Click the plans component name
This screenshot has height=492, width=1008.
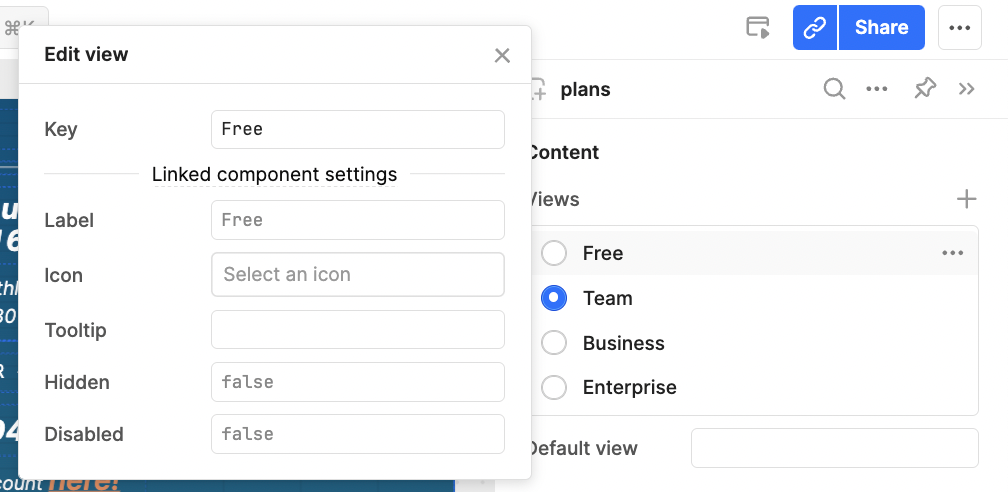pos(586,89)
